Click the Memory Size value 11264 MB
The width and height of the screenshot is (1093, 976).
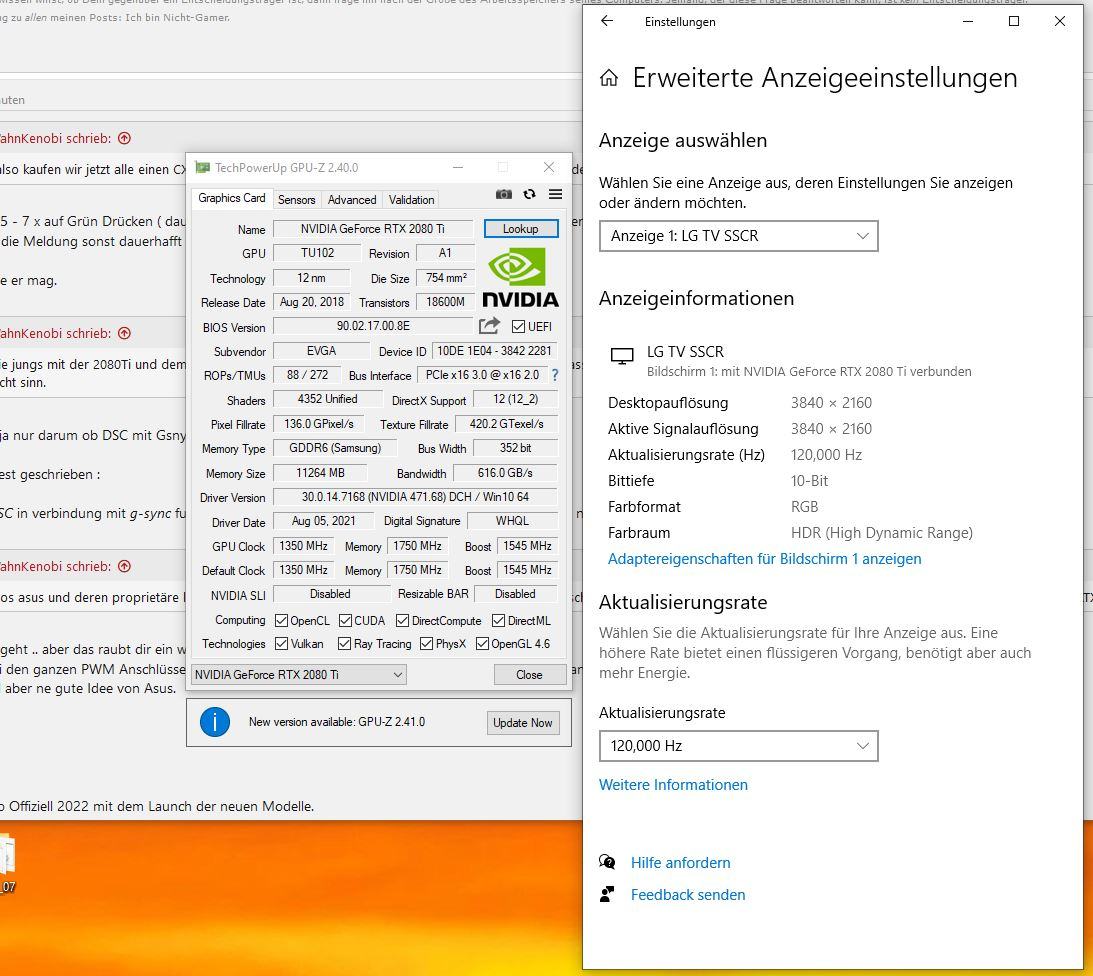[x=321, y=473]
